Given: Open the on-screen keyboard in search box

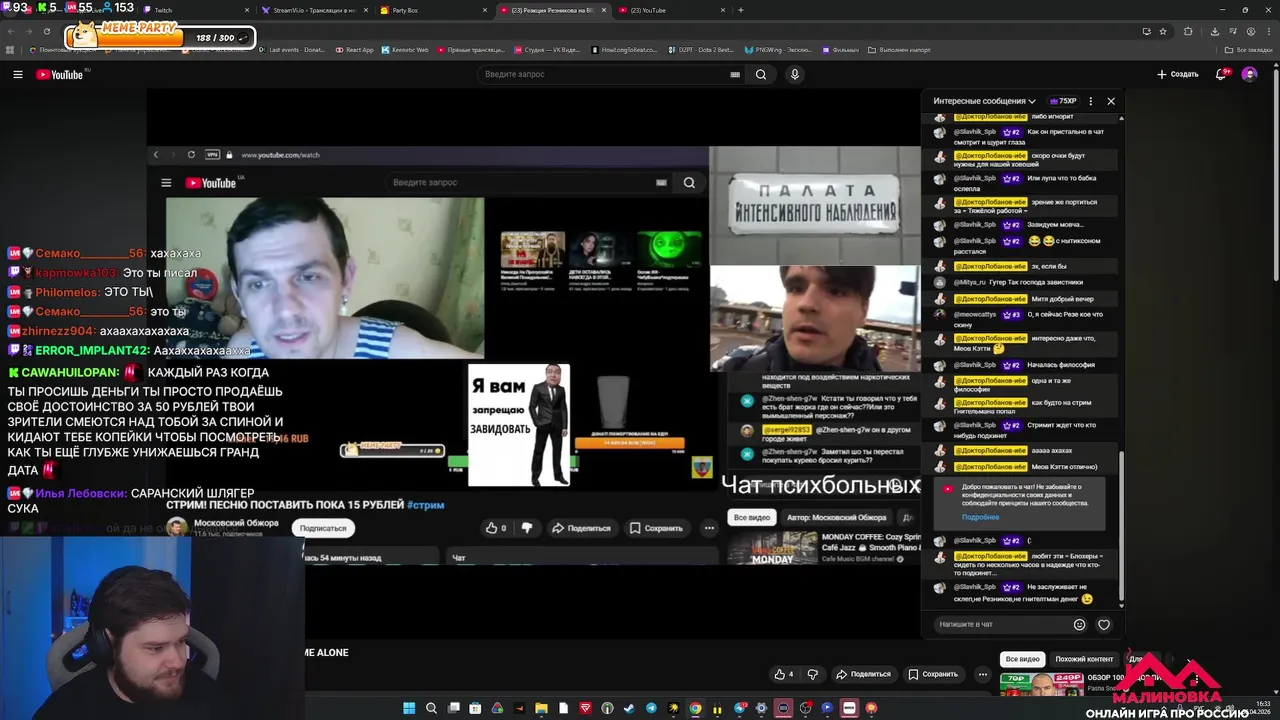Looking at the screenshot, I should [x=735, y=74].
